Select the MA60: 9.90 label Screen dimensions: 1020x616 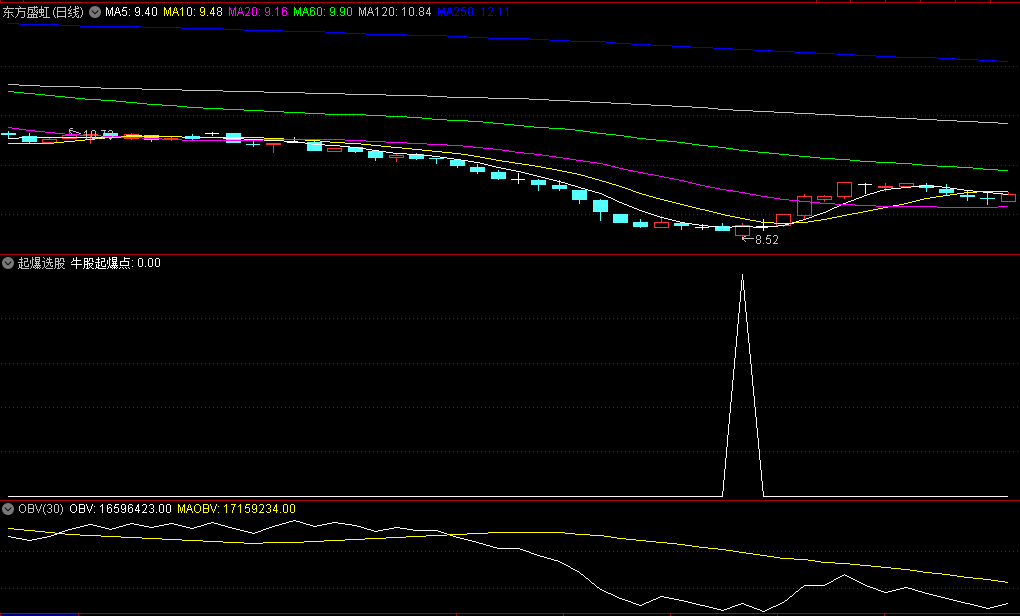pos(323,12)
